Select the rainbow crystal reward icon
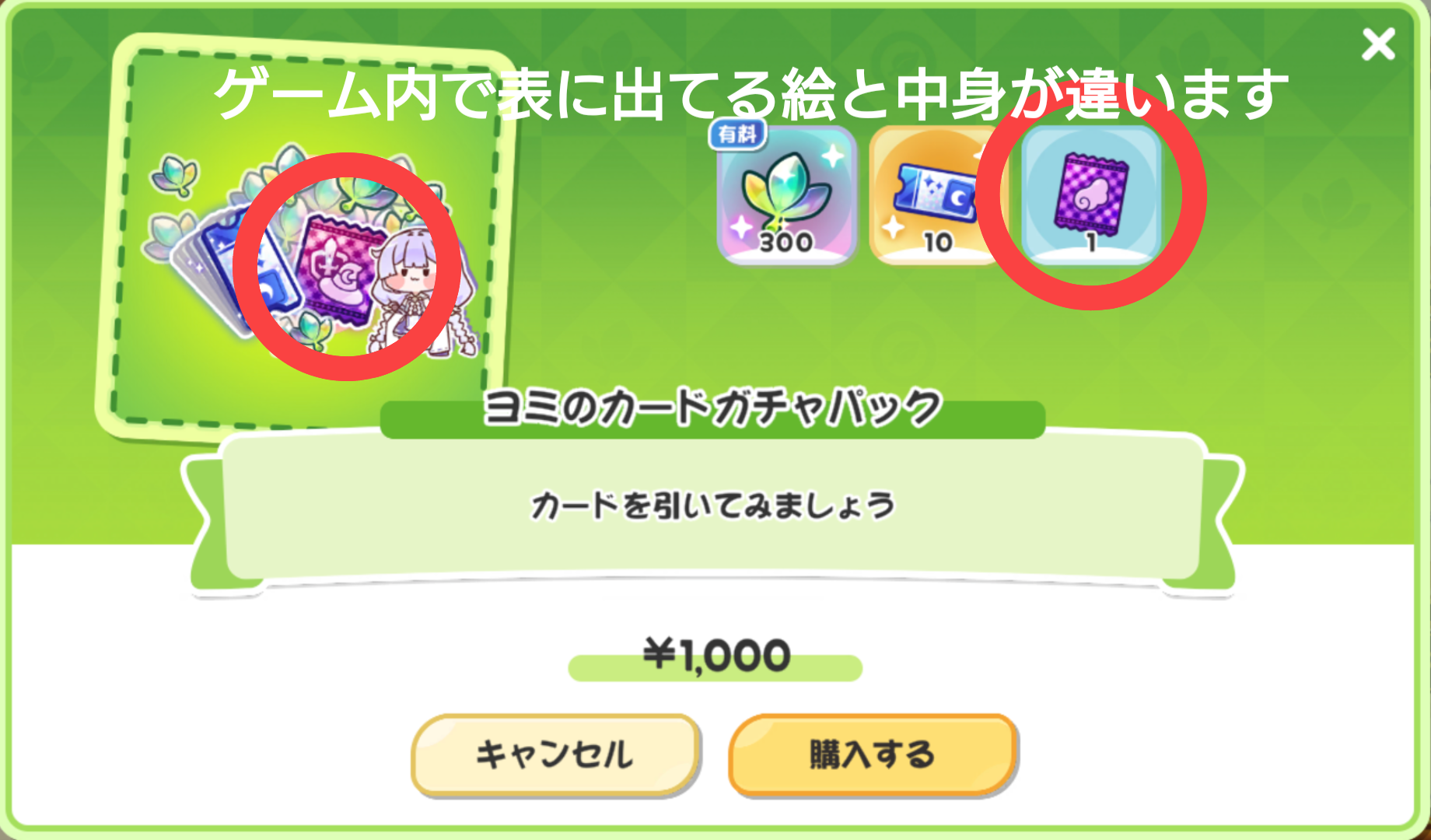 786,194
